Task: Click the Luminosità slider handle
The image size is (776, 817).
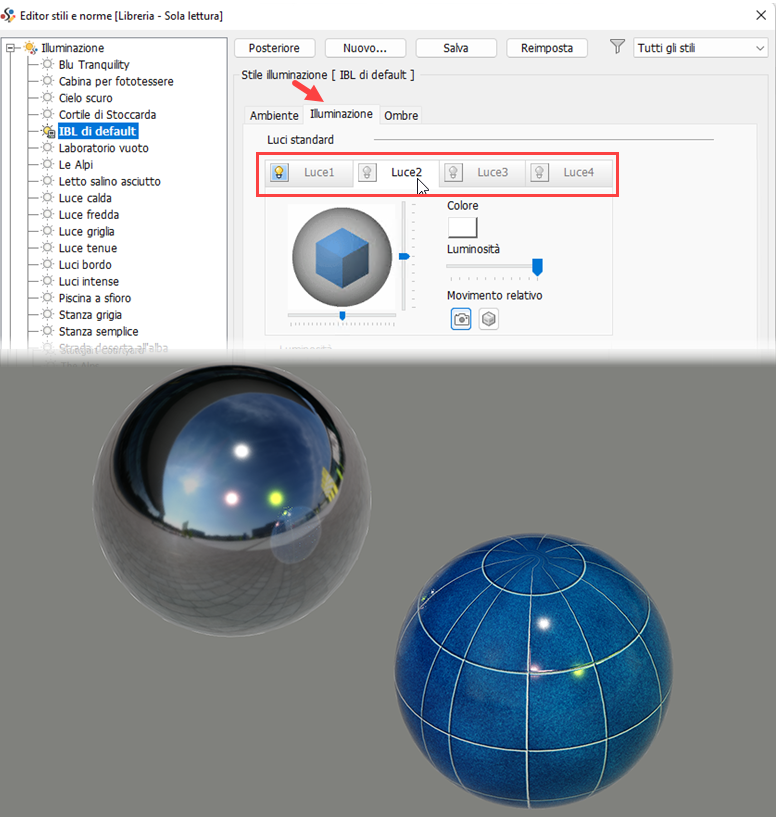Action: click(537, 267)
